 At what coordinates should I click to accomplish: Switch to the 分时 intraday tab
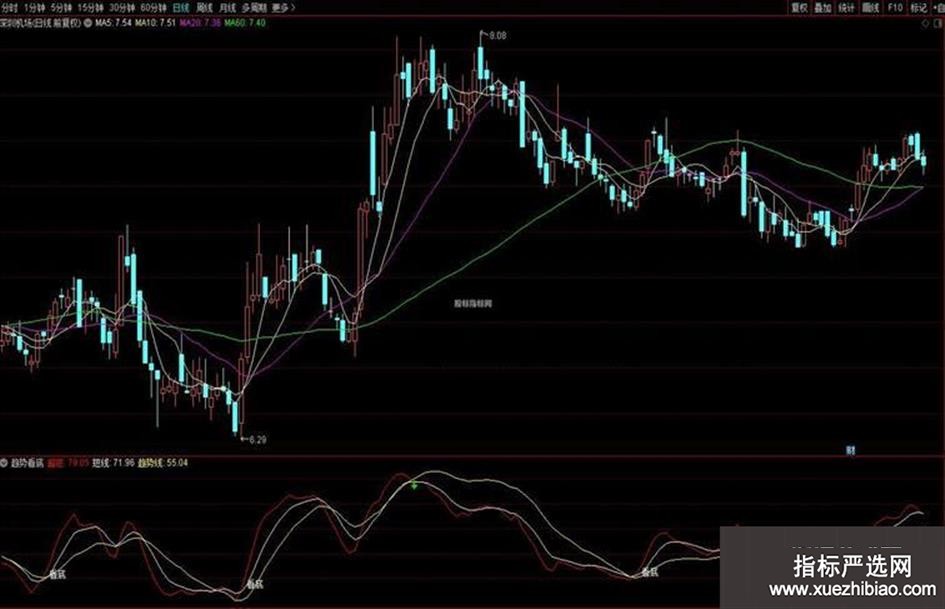[x=10, y=8]
